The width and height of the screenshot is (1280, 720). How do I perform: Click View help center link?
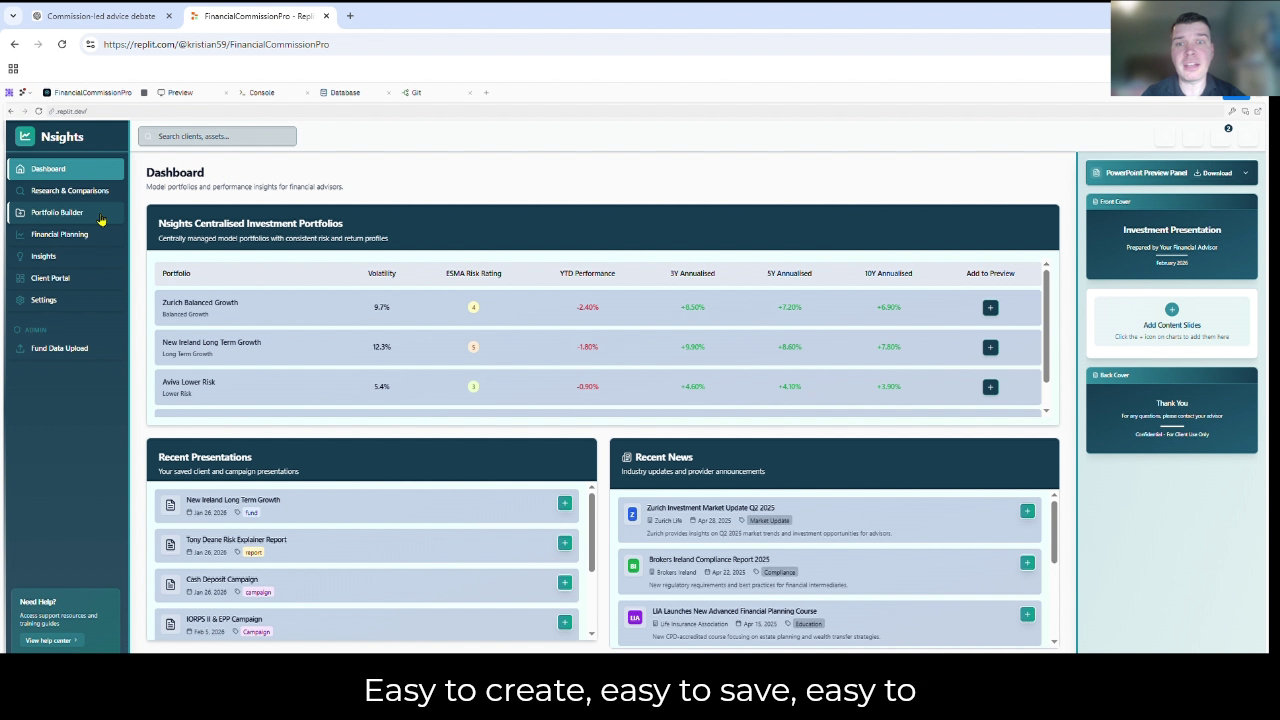coord(50,640)
